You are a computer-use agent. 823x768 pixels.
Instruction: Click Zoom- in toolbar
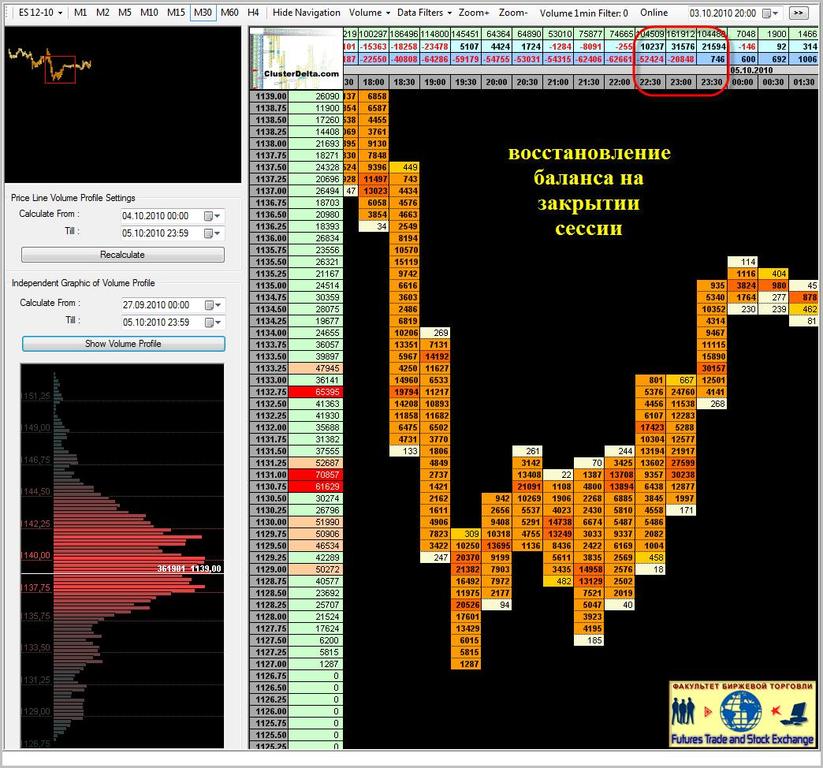click(513, 12)
